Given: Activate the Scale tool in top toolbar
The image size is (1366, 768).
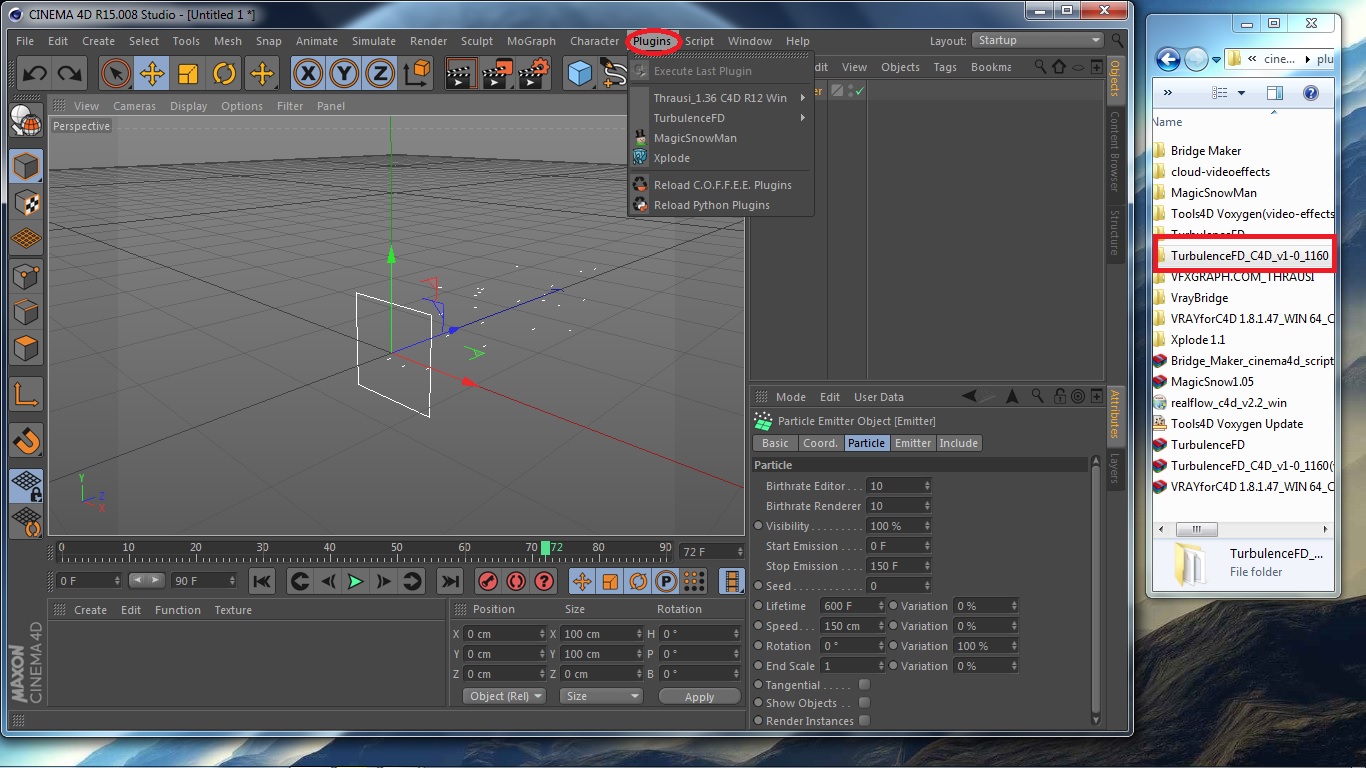Looking at the screenshot, I should coord(188,73).
